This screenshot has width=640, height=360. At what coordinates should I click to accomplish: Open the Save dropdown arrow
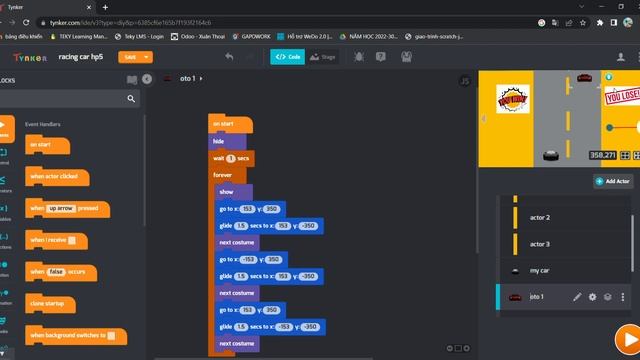[x=146, y=57]
